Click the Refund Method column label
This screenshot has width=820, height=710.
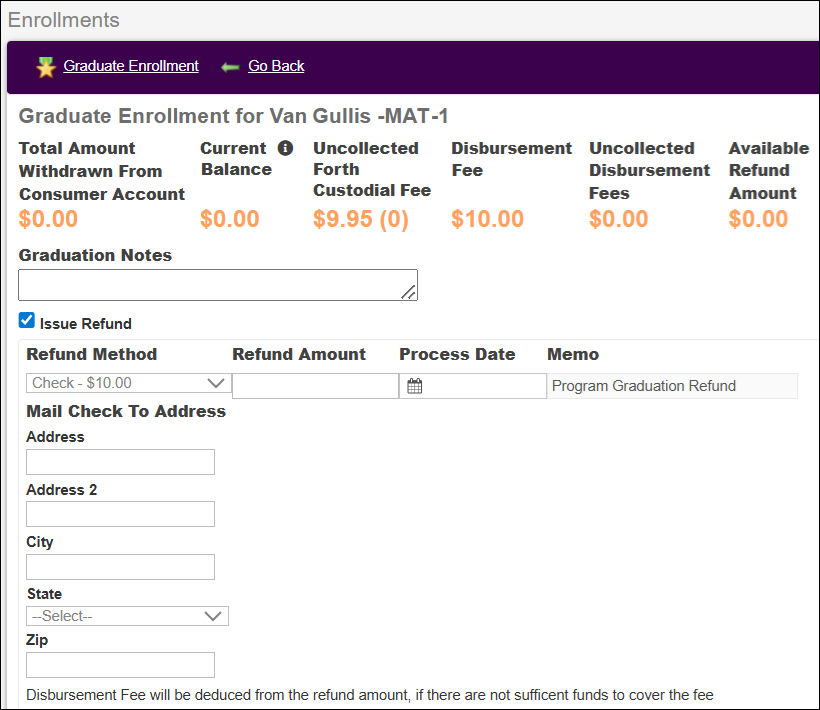tap(92, 354)
